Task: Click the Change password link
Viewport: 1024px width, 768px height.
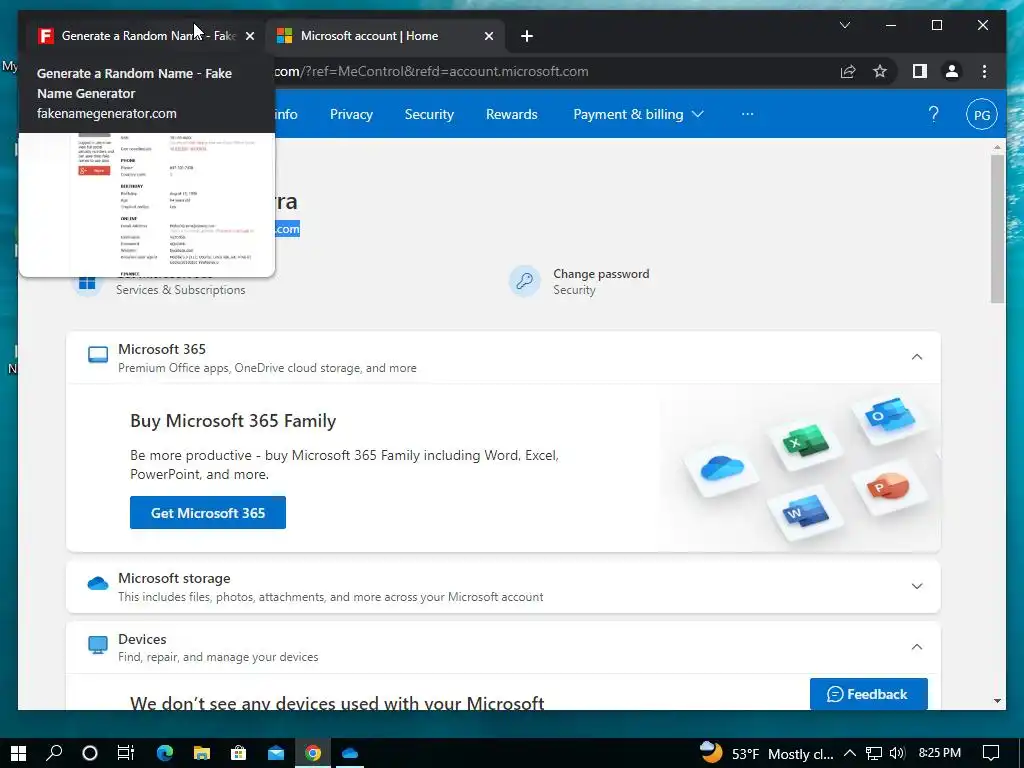Action: coord(601,274)
